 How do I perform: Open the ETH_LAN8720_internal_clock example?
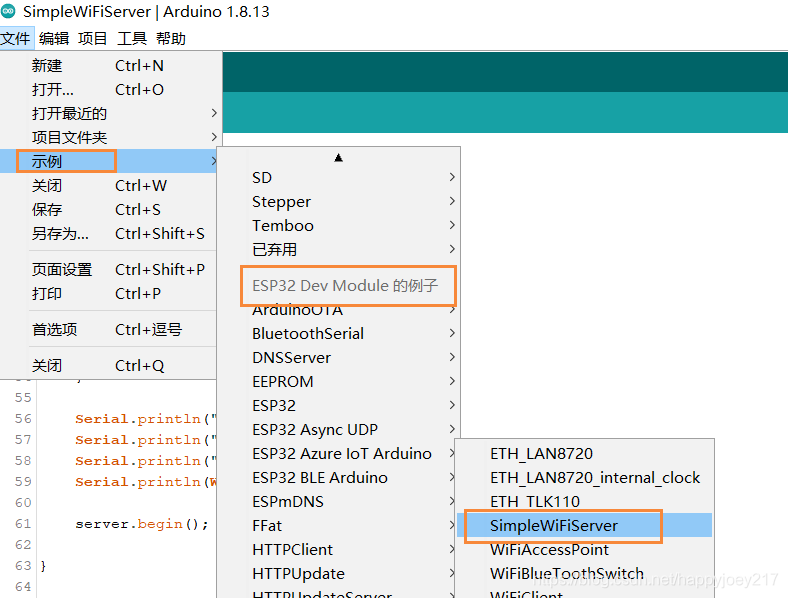(585, 478)
